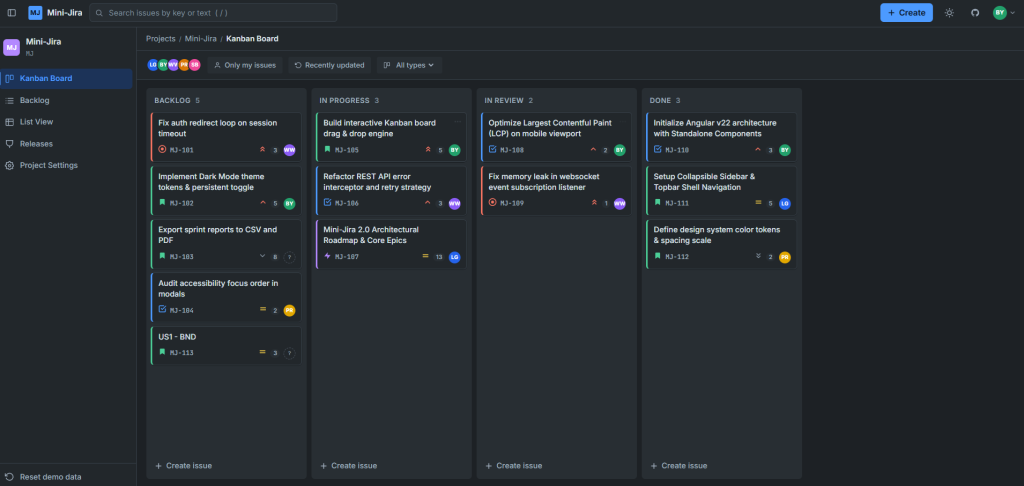The width and height of the screenshot is (1024, 486).
Task: Click unassigned avatar on MJ-103
Action: [289, 257]
